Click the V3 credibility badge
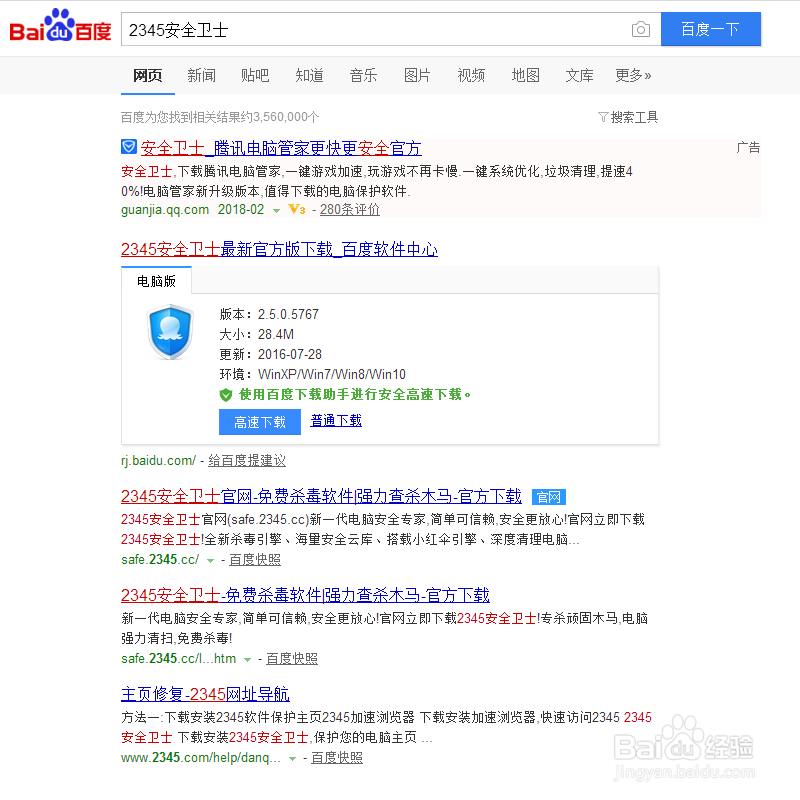Image resolution: width=800 pixels, height=800 pixels. 297,210
